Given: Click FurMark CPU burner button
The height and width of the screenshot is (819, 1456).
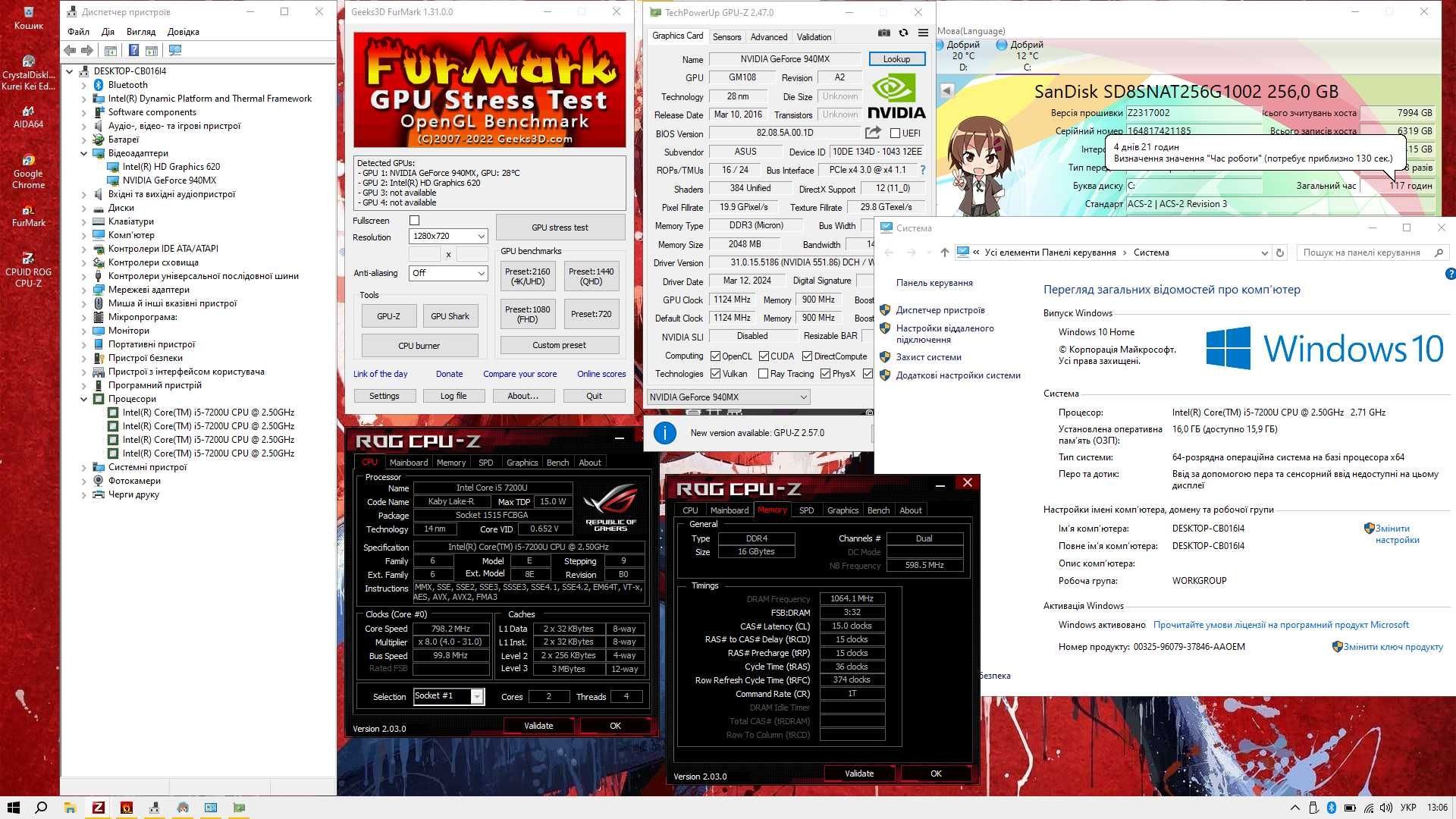Looking at the screenshot, I should click(x=419, y=346).
